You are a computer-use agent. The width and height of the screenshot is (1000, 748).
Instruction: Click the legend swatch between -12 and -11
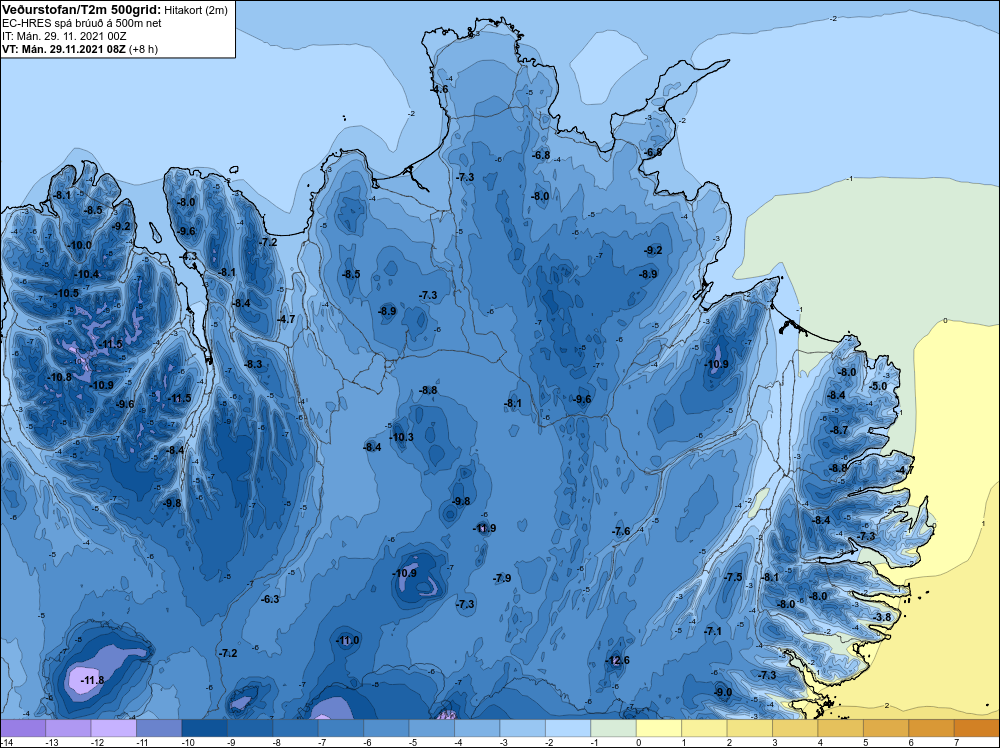click(x=114, y=728)
